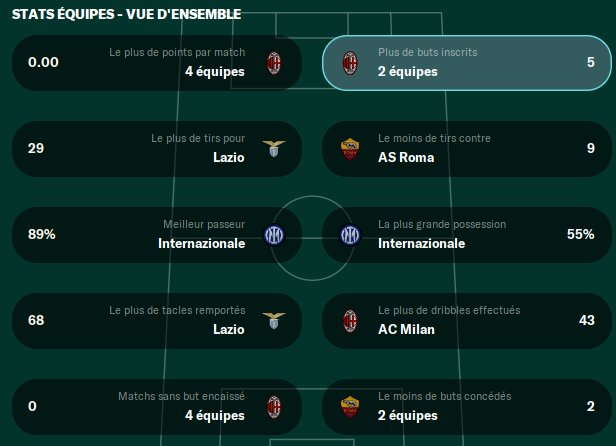Open 4 équipes list under Matchs sans but encaissé
This screenshot has height=446, width=616.
215,416
